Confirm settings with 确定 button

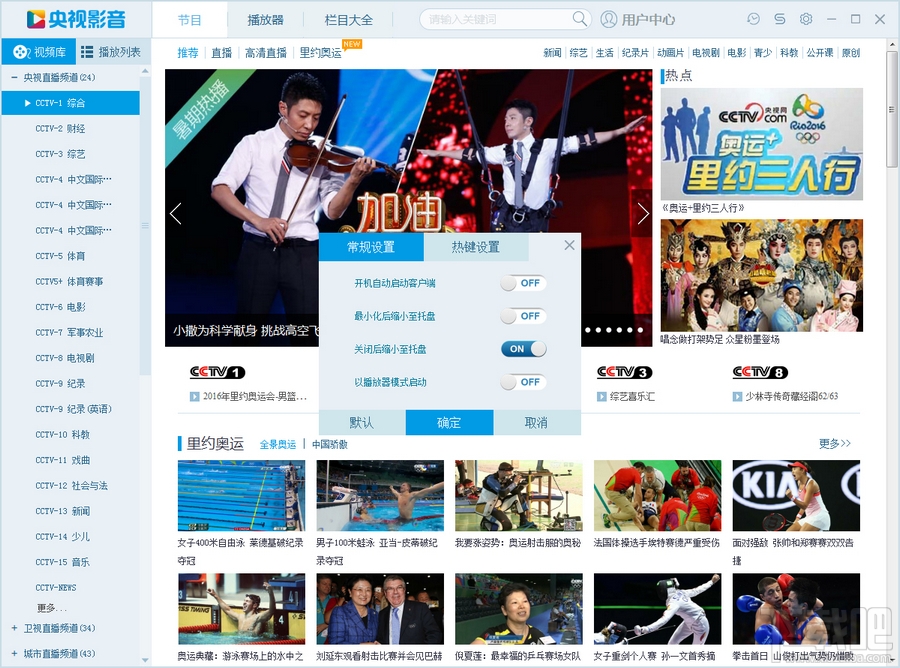tap(449, 423)
